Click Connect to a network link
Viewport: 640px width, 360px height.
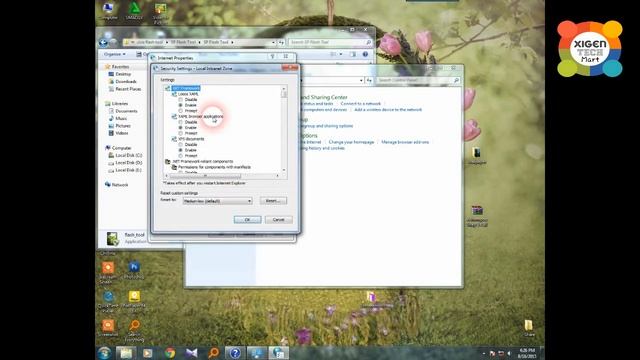coord(360,104)
